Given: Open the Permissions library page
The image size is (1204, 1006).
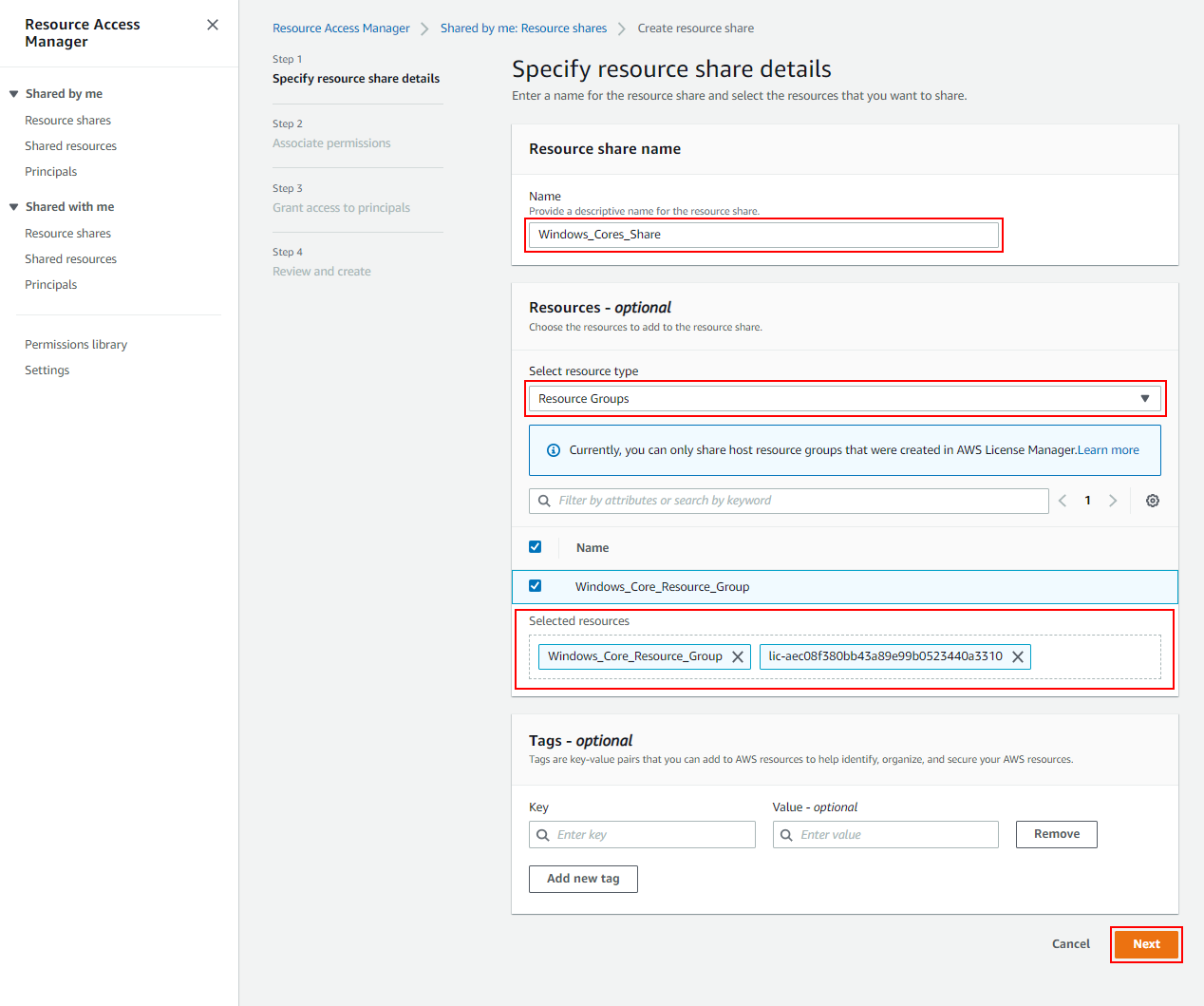Looking at the screenshot, I should pos(75,344).
